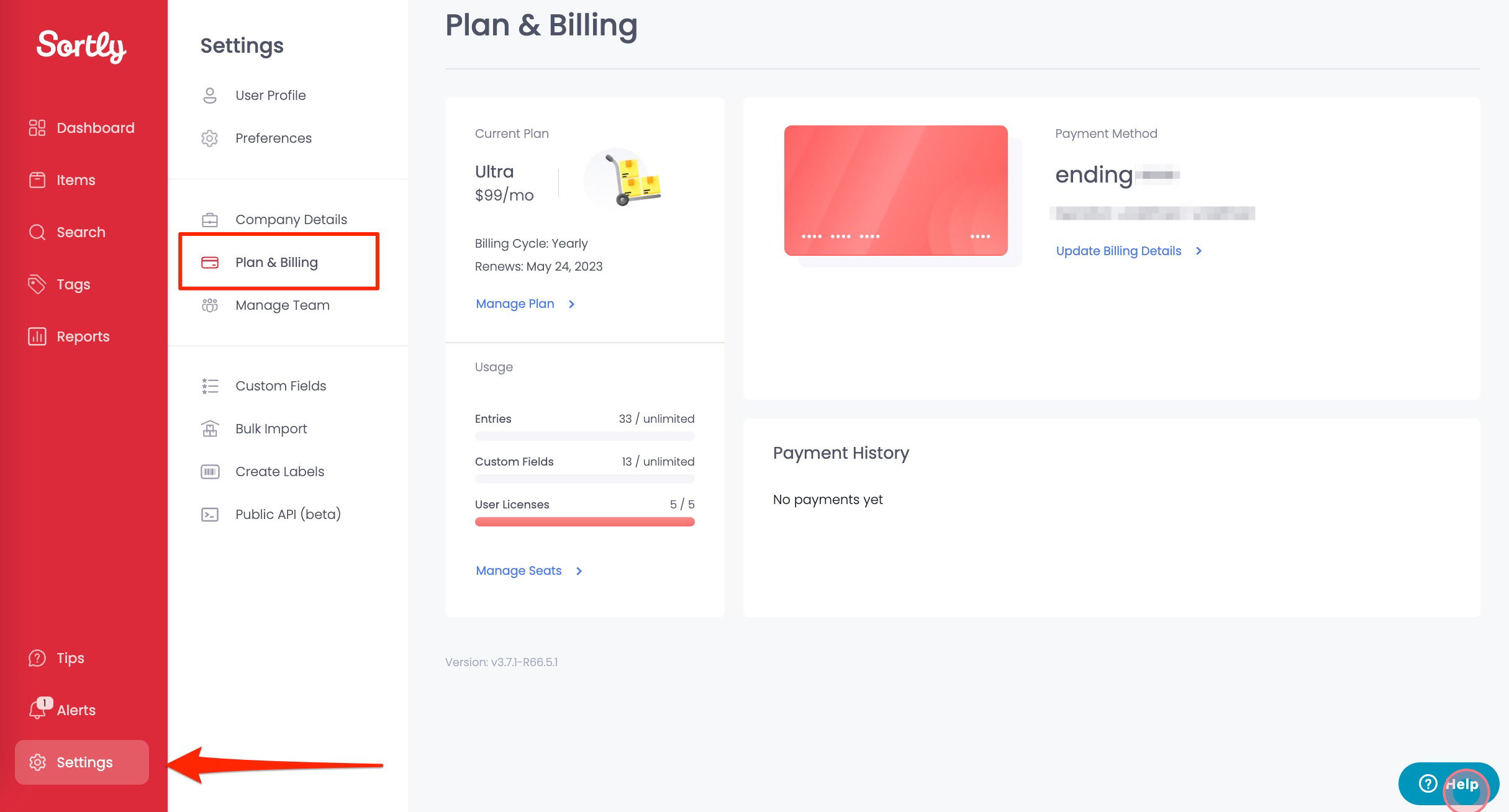Select the Dashboard icon in the sidebar

(x=37, y=127)
